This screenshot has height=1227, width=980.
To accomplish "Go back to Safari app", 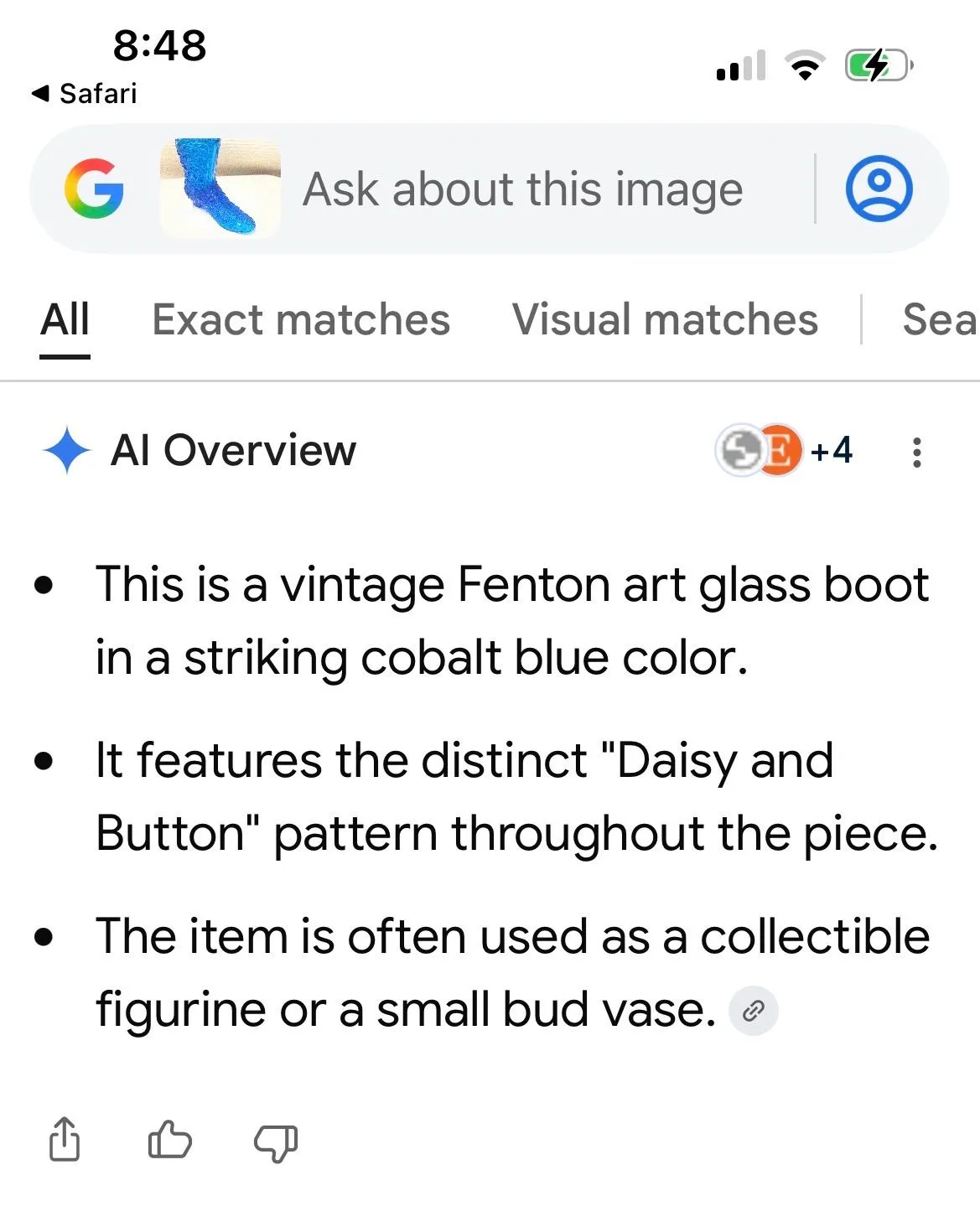I will point(84,93).
